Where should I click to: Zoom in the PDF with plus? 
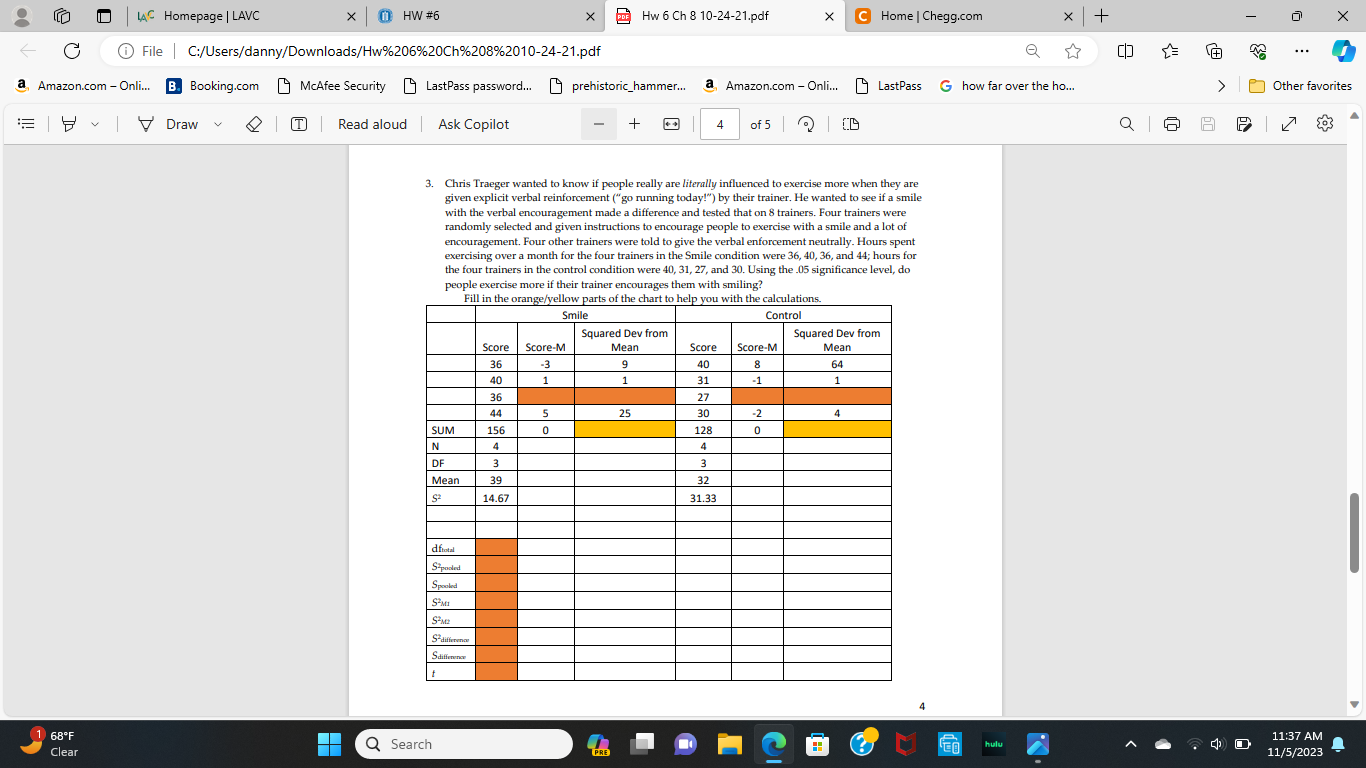coord(635,124)
